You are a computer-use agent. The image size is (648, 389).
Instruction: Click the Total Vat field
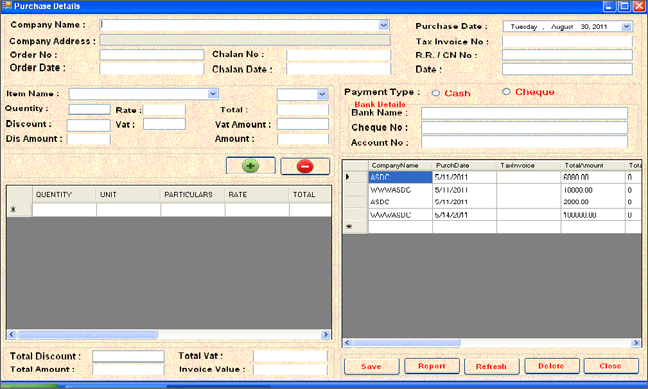tap(290, 356)
